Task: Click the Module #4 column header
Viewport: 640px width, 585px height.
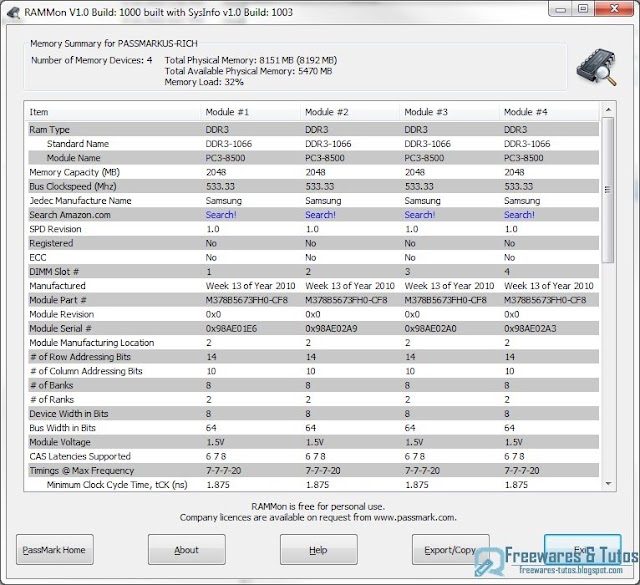Action: click(549, 112)
